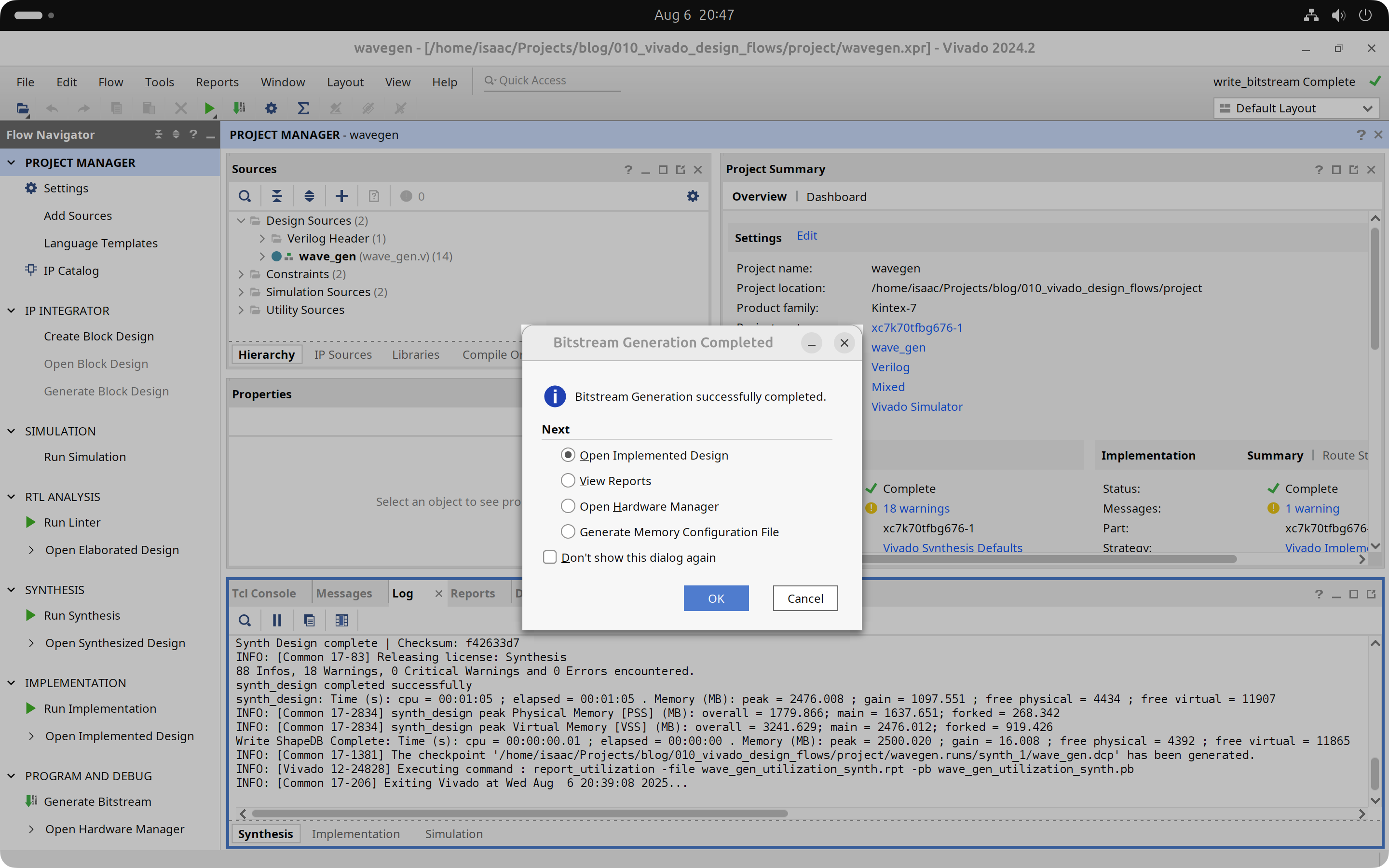Viewport: 1389px width, 868px height.
Task: Open the Reports menu
Action: click(217, 82)
